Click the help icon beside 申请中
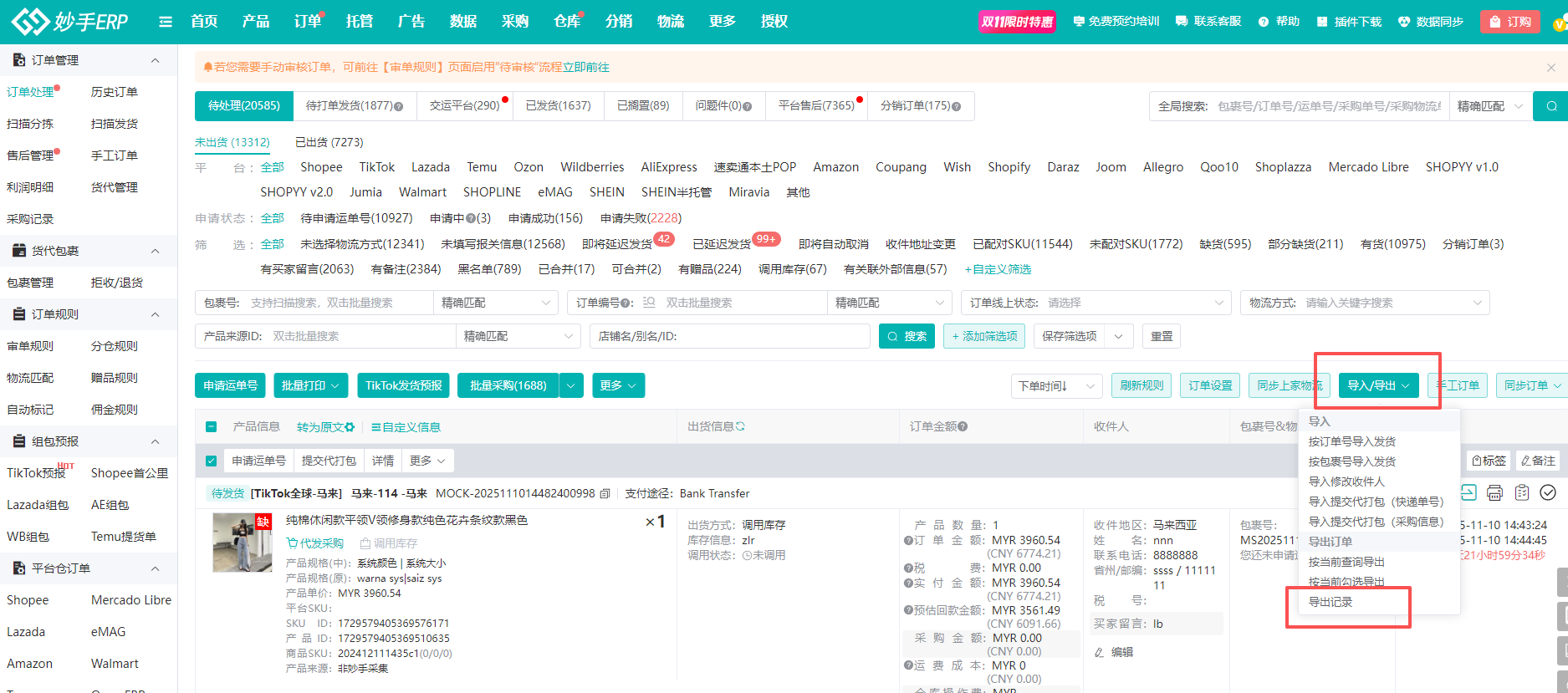This screenshot has width=1568, height=693. pos(470,218)
